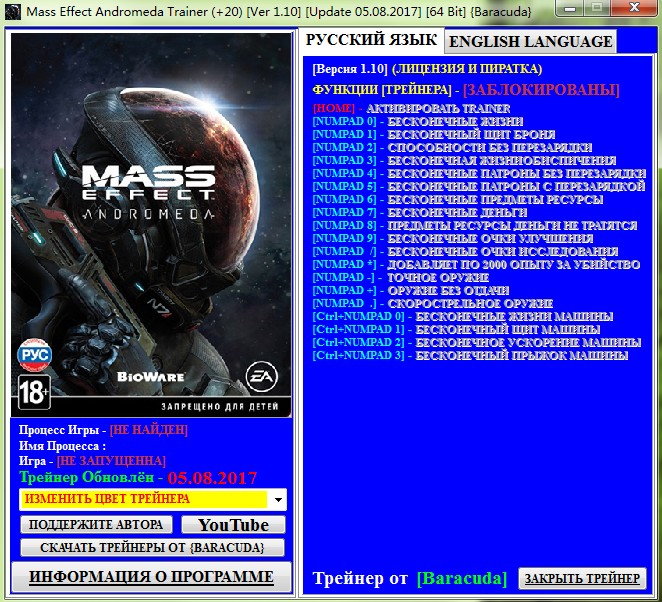This screenshot has width=662, height=602.
Task: Click the green [Baracuda] author label
Action: pyautogui.click(x=461, y=578)
